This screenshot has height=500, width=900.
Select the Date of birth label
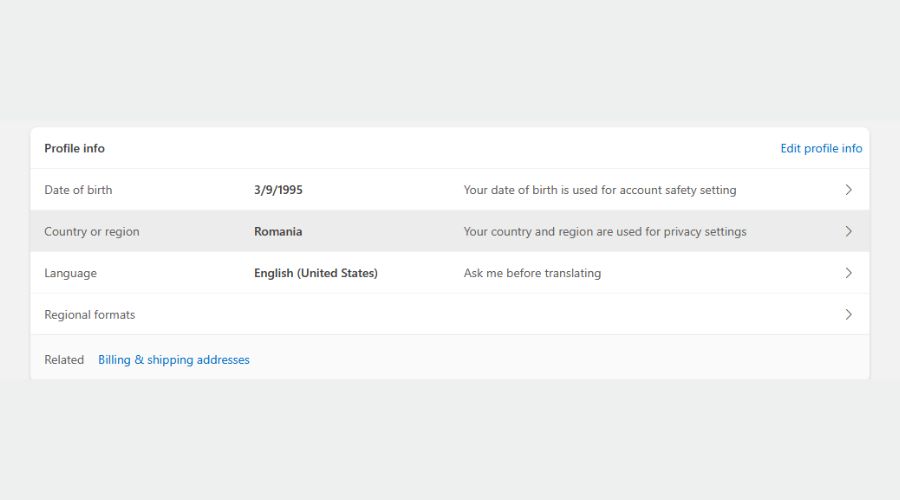pos(78,190)
